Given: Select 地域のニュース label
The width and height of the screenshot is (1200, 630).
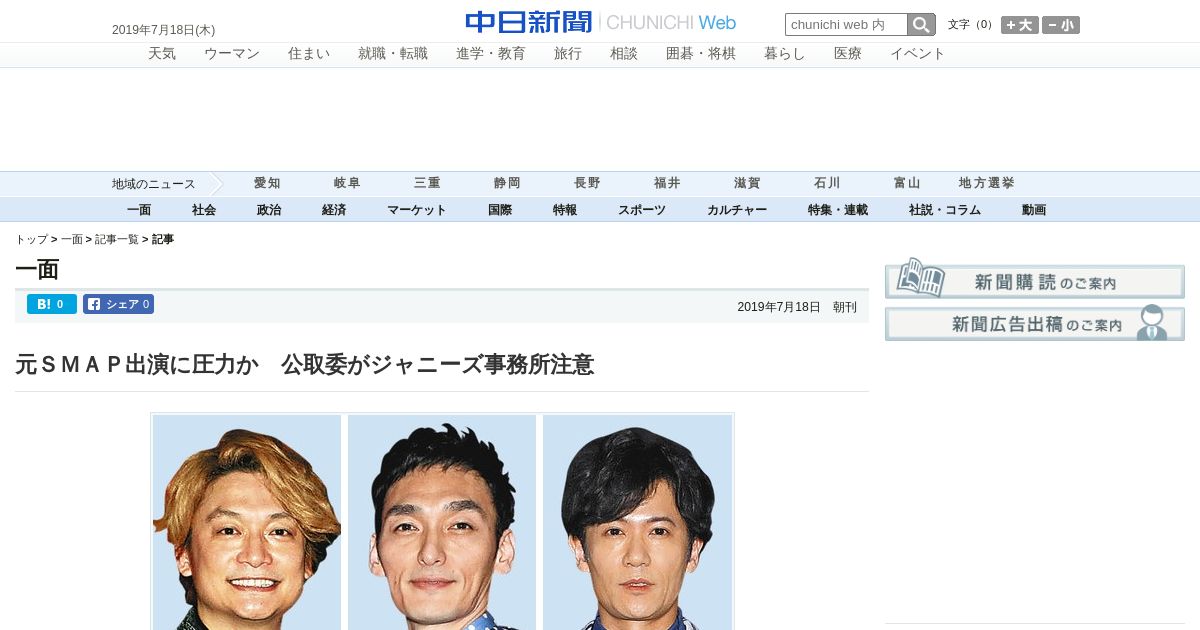Looking at the screenshot, I should point(153,184).
